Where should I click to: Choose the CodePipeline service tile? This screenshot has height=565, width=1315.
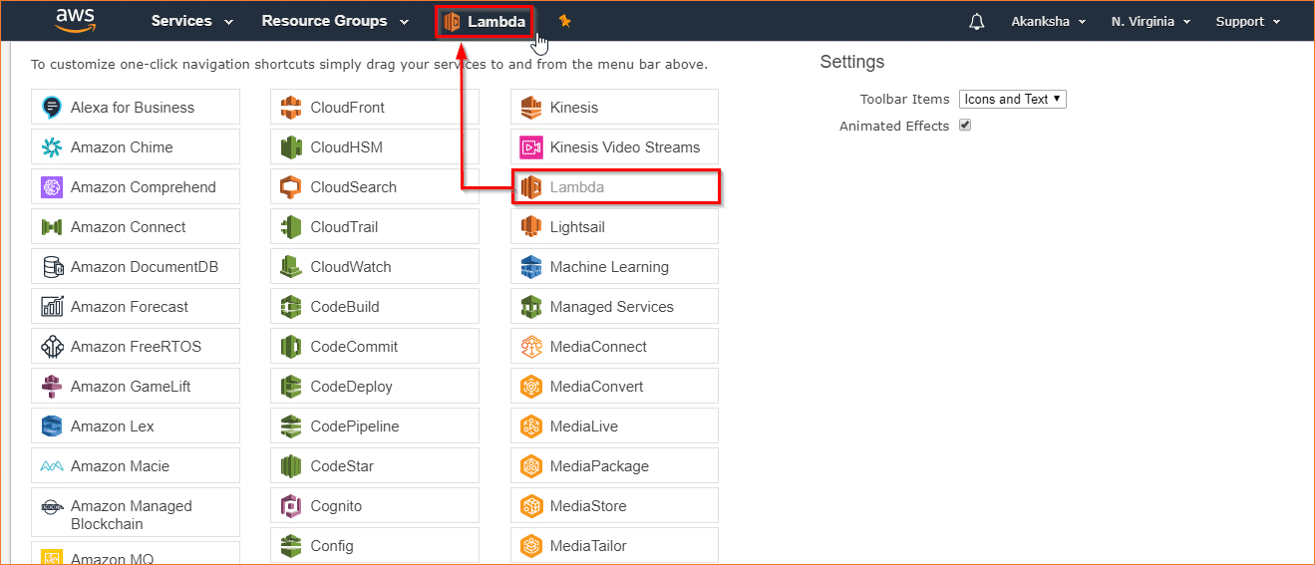(375, 426)
